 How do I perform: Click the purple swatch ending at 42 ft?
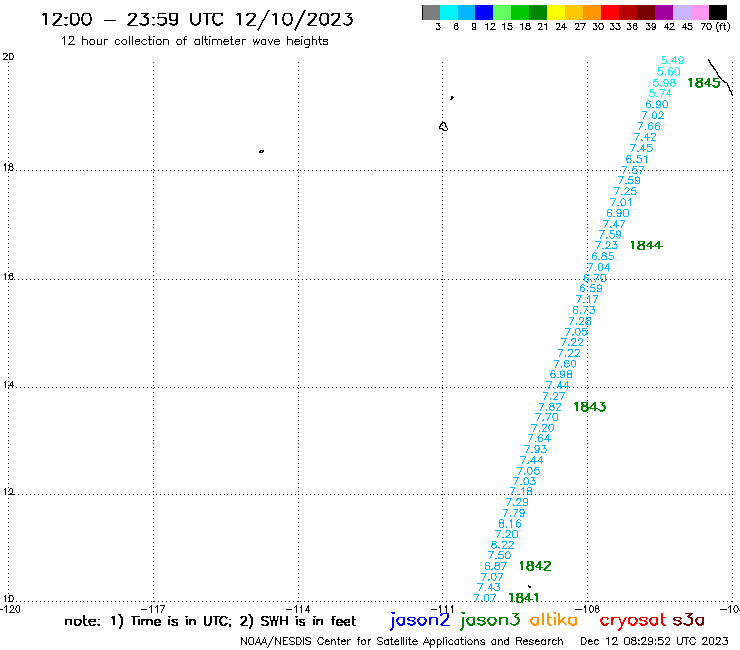pyautogui.click(x=664, y=12)
